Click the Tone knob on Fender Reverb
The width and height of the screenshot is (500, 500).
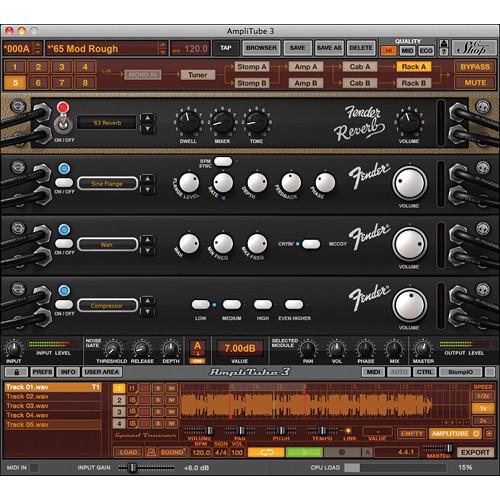(256, 122)
